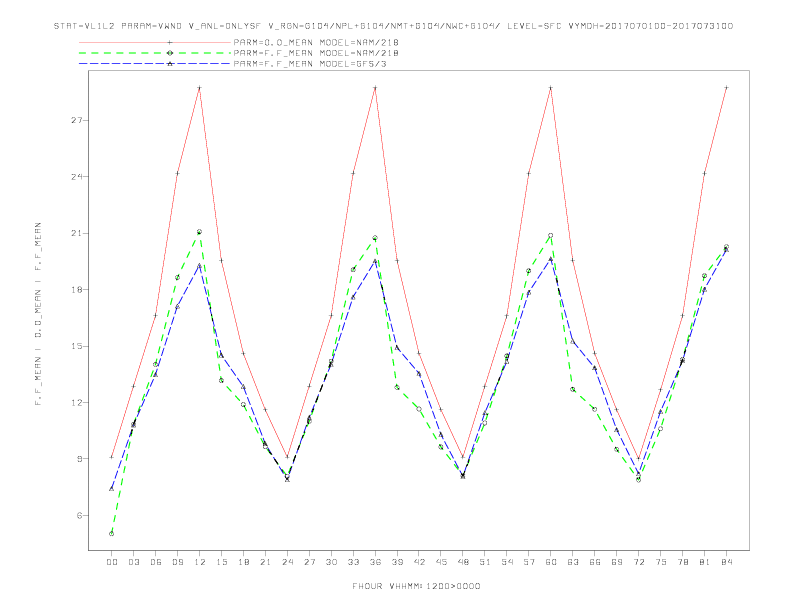This screenshot has height=612, width=792.
Task: Click x-axis forecast hour label 00
Action: (112, 562)
